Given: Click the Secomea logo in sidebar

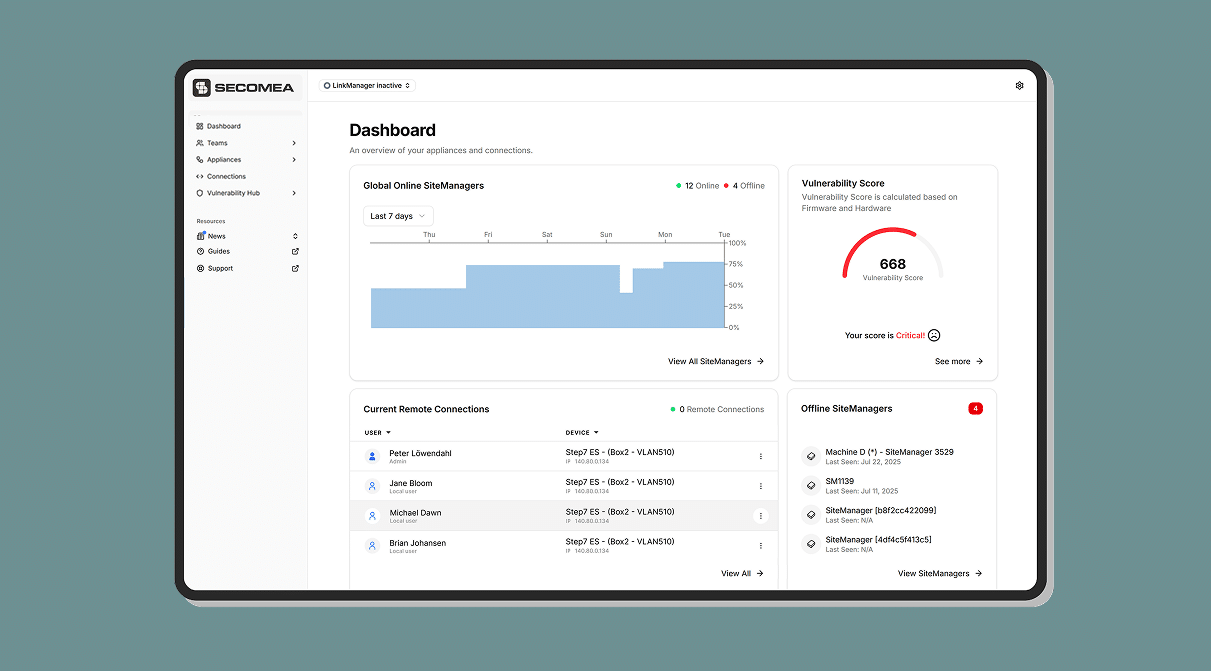Looking at the screenshot, I should point(244,88).
